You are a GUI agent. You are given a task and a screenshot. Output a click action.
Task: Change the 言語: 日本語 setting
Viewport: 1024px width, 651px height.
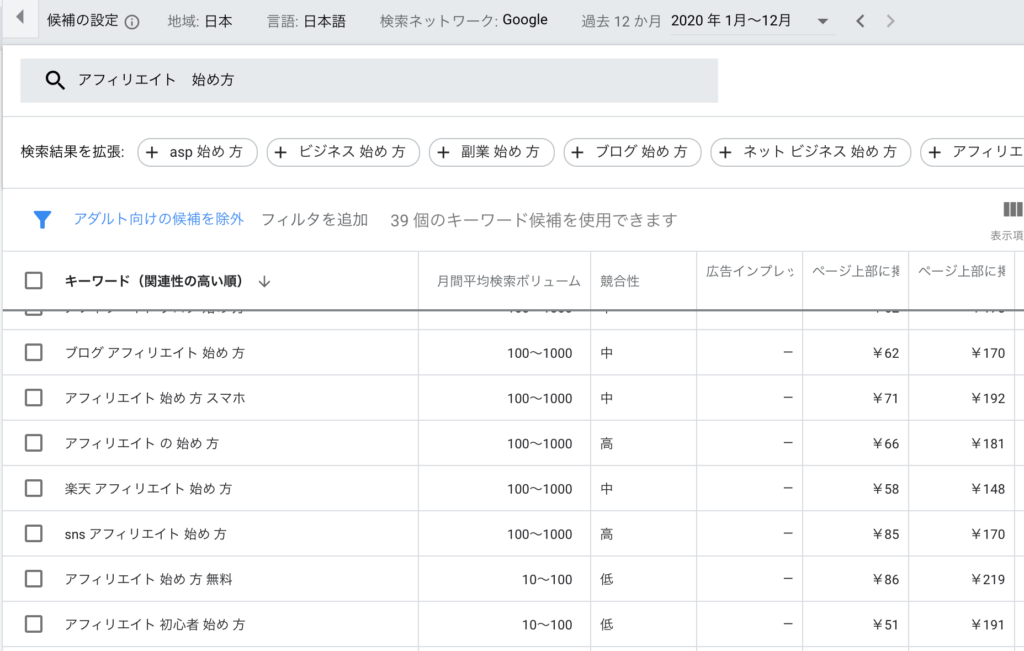click(x=306, y=22)
